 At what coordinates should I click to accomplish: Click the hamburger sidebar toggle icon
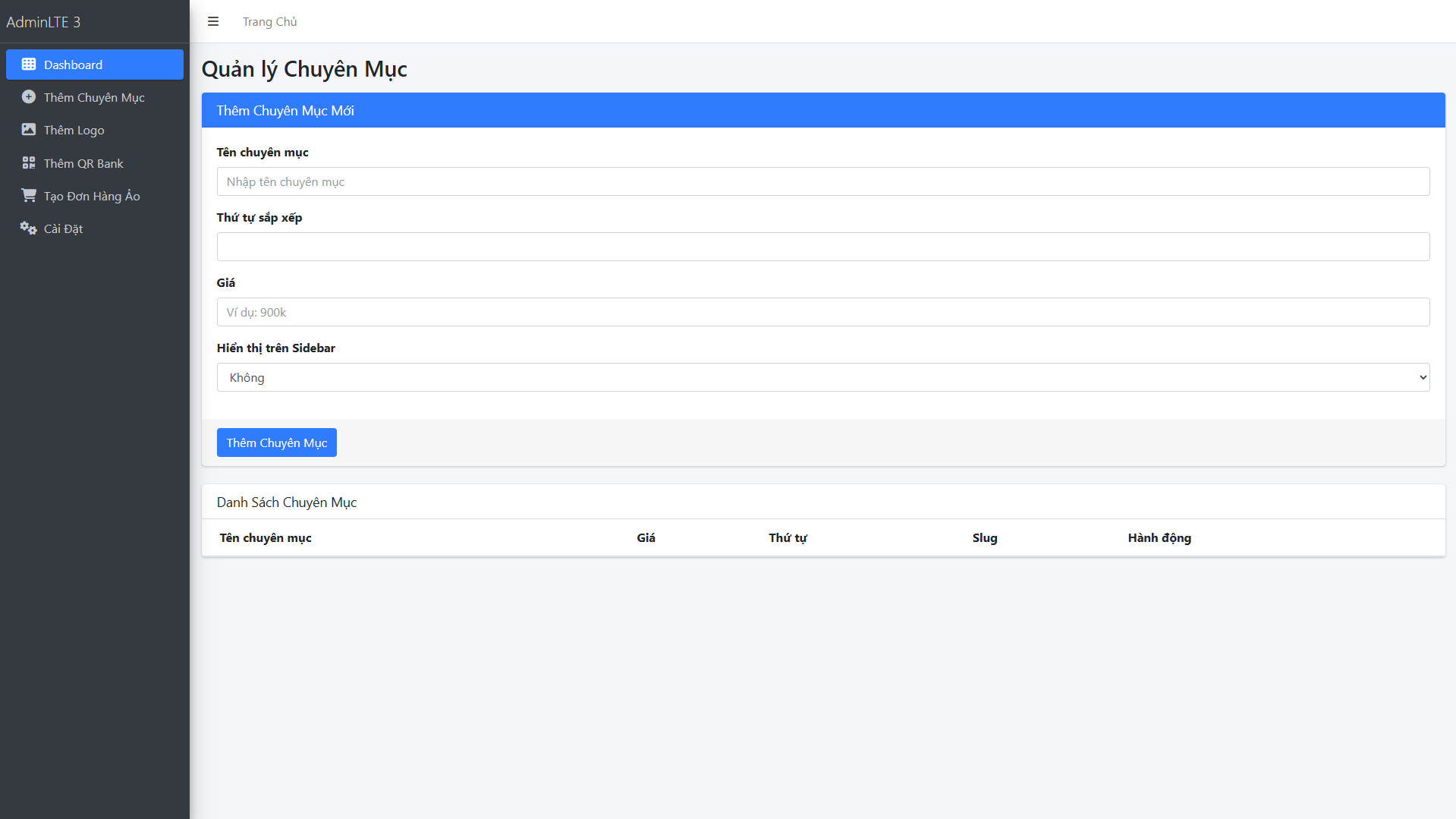[213, 22]
